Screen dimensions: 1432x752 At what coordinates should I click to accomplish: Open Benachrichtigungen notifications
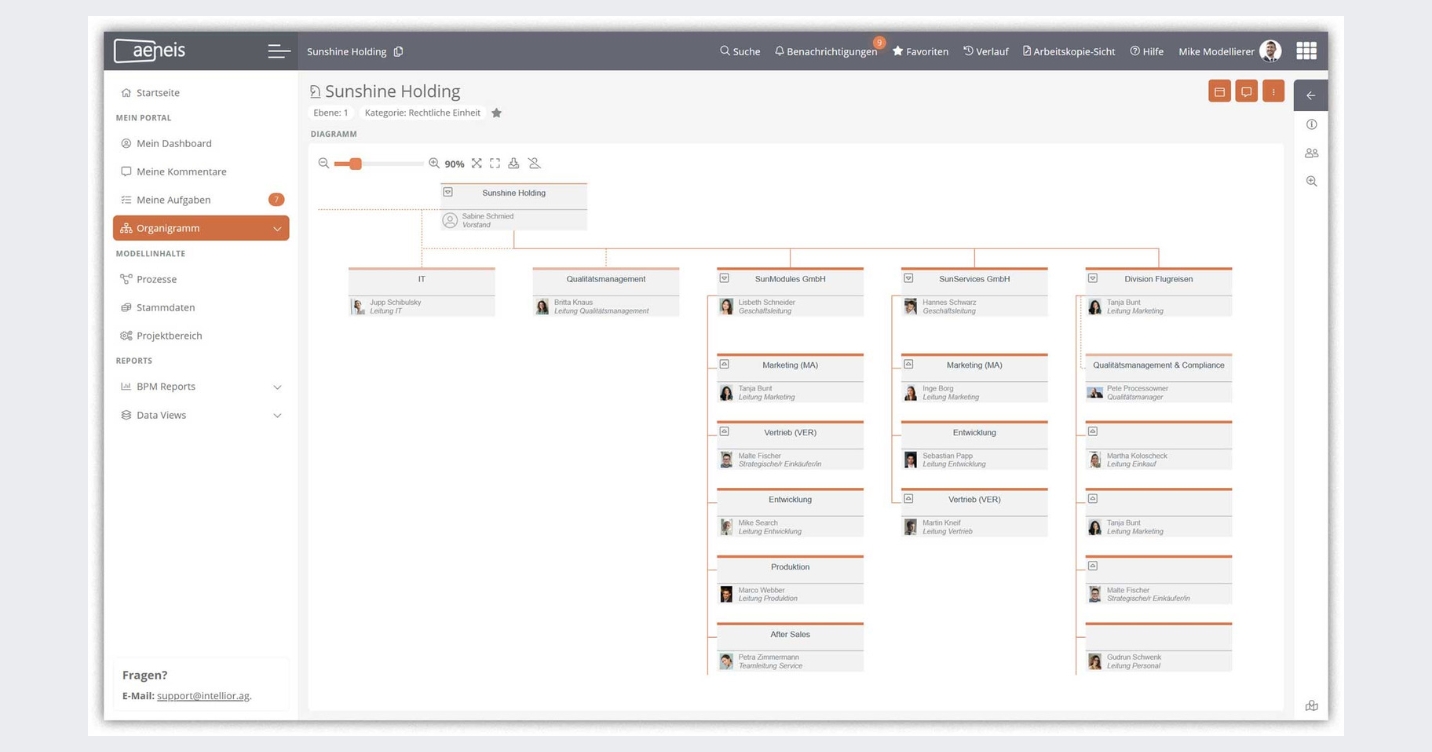click(x=826, y=52)
